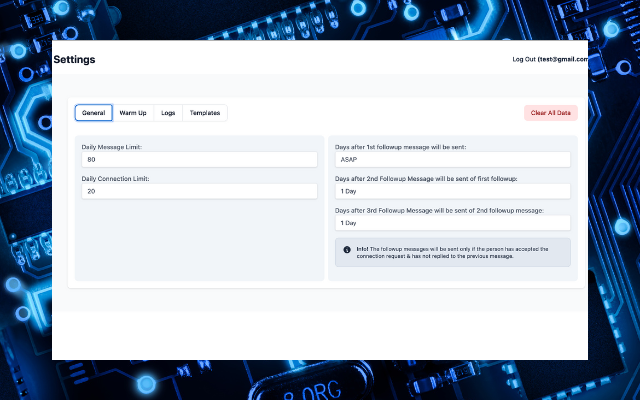The width and height of the screenshot is (640, 400).
Task: Click the Daily Connection Limit label
Action: [x=116, y=179]
